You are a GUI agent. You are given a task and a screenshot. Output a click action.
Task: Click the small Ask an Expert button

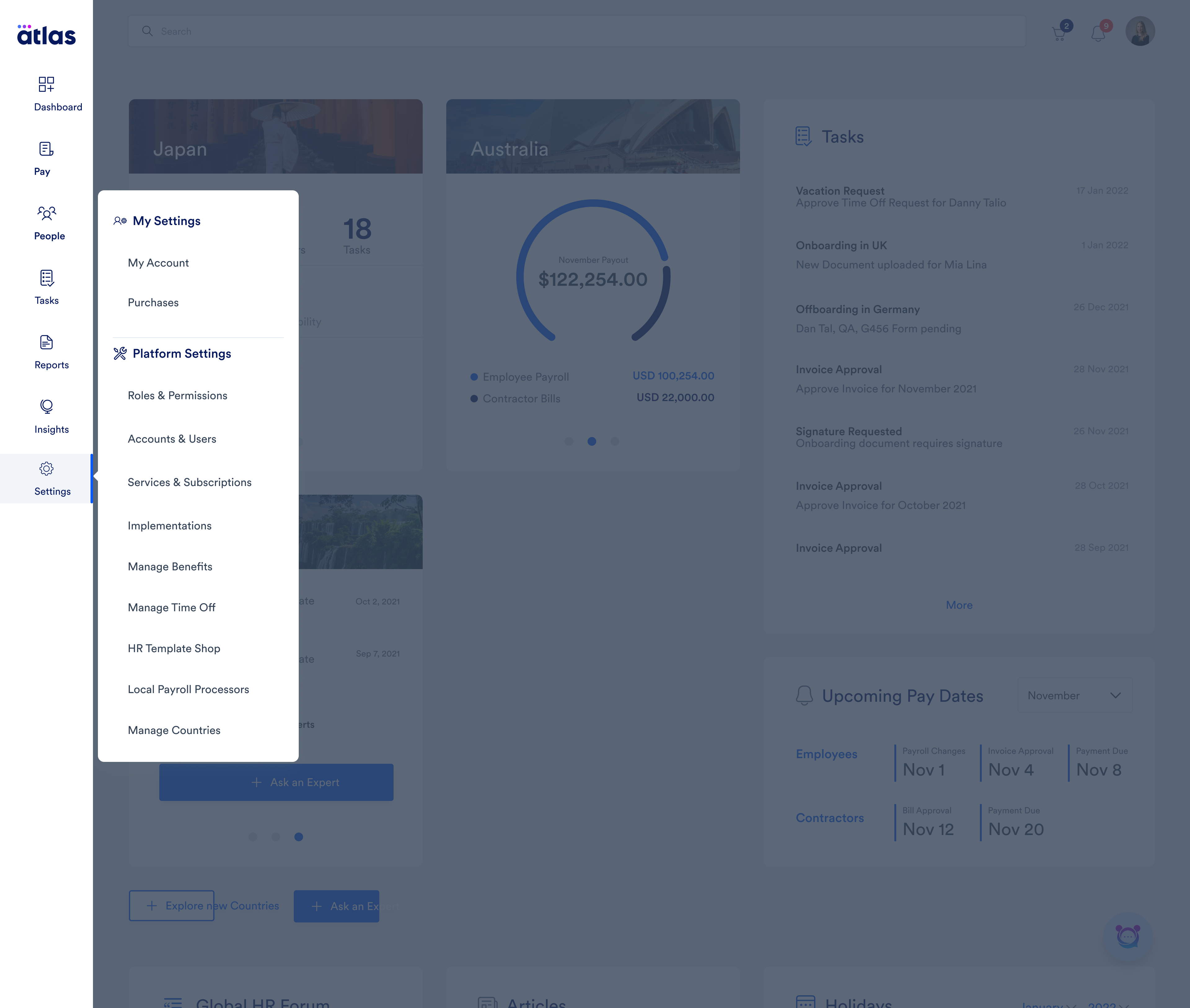click(x=336, y=906)
